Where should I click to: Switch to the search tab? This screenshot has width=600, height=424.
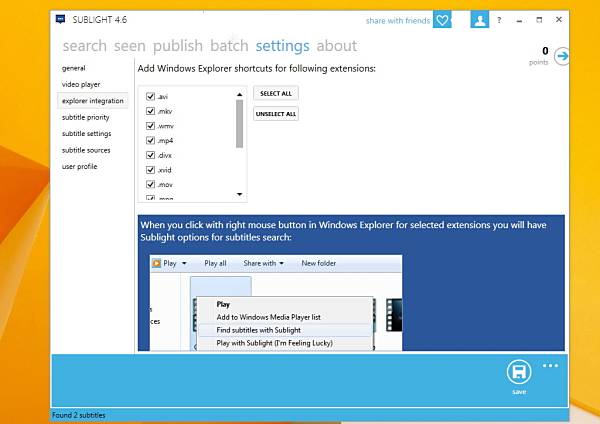pos(85,46)
